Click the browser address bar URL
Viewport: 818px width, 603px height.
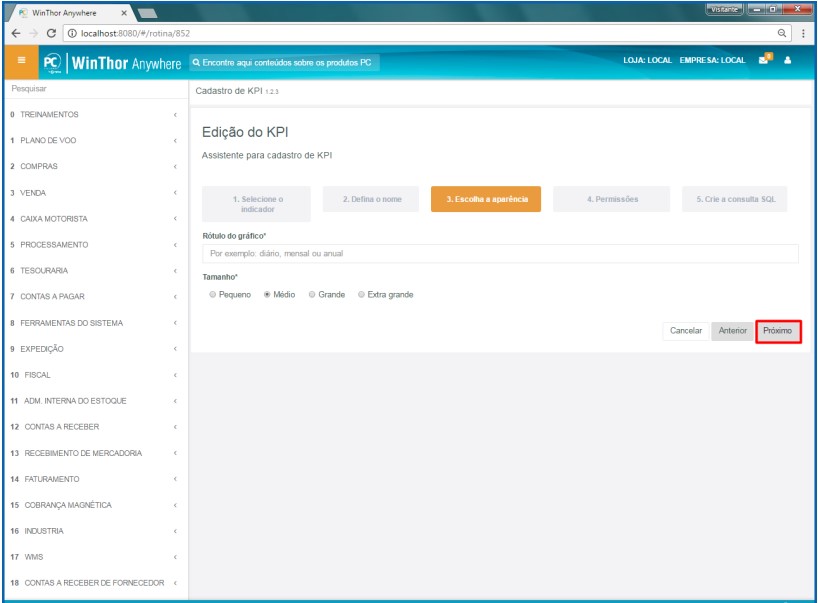[x=135, y=33]
